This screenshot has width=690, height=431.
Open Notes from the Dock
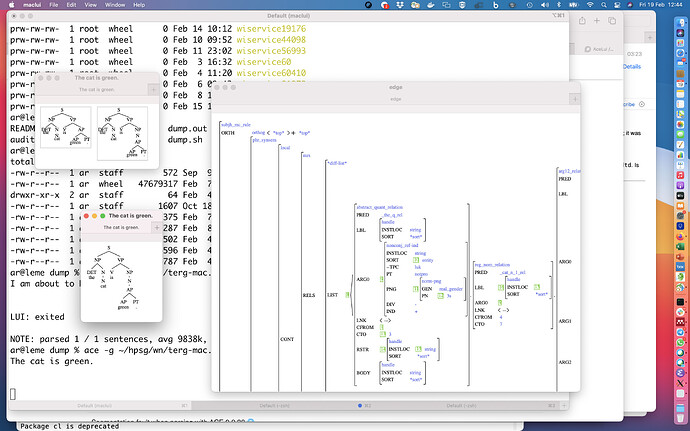pos(680,94)
